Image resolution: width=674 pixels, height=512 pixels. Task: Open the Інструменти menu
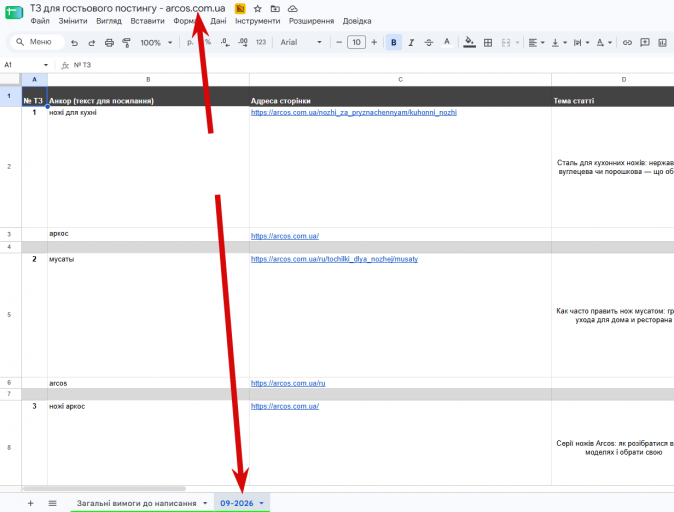[x=257, y=21]
